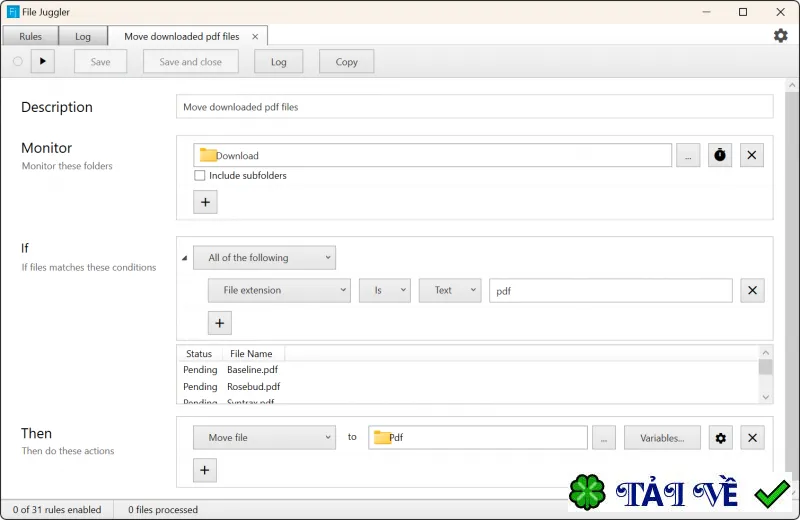This screenshot has width=800, height=520.
Task: Open the 'All of the following' dropdown
Action: 264,258
